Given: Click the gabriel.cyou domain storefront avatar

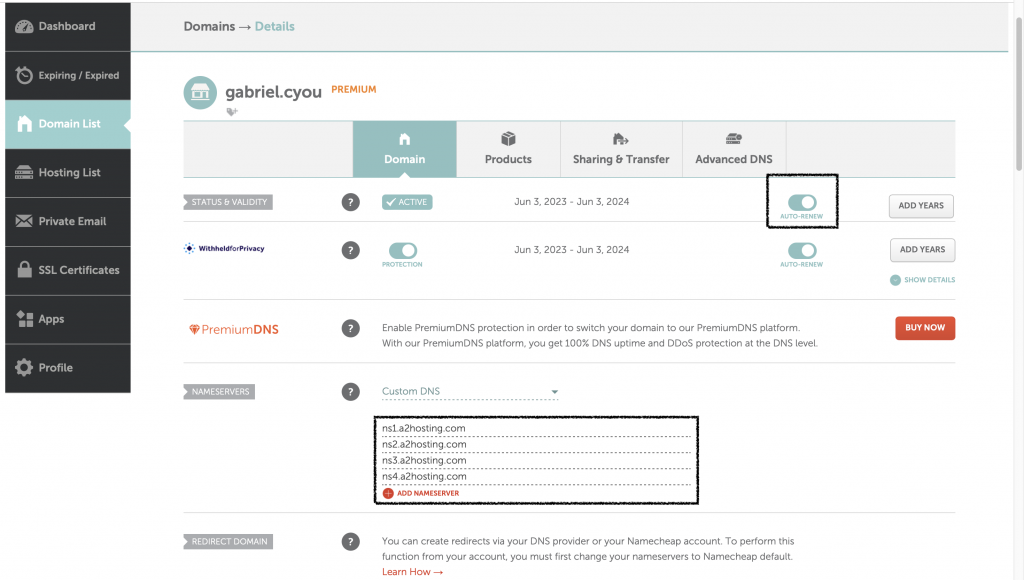Looking at the screenshot, I should coord(200,92).
